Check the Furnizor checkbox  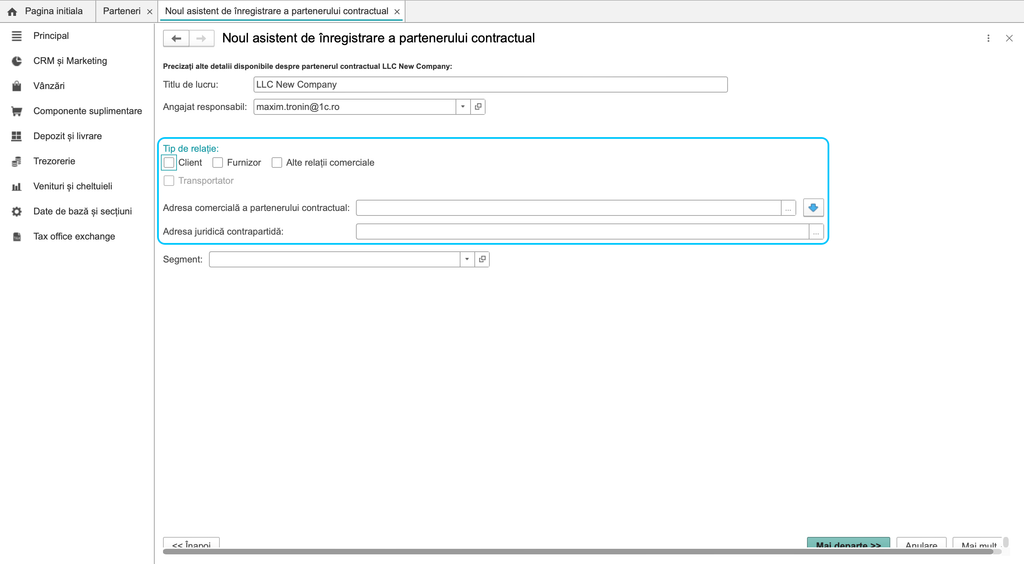point(218,163)
